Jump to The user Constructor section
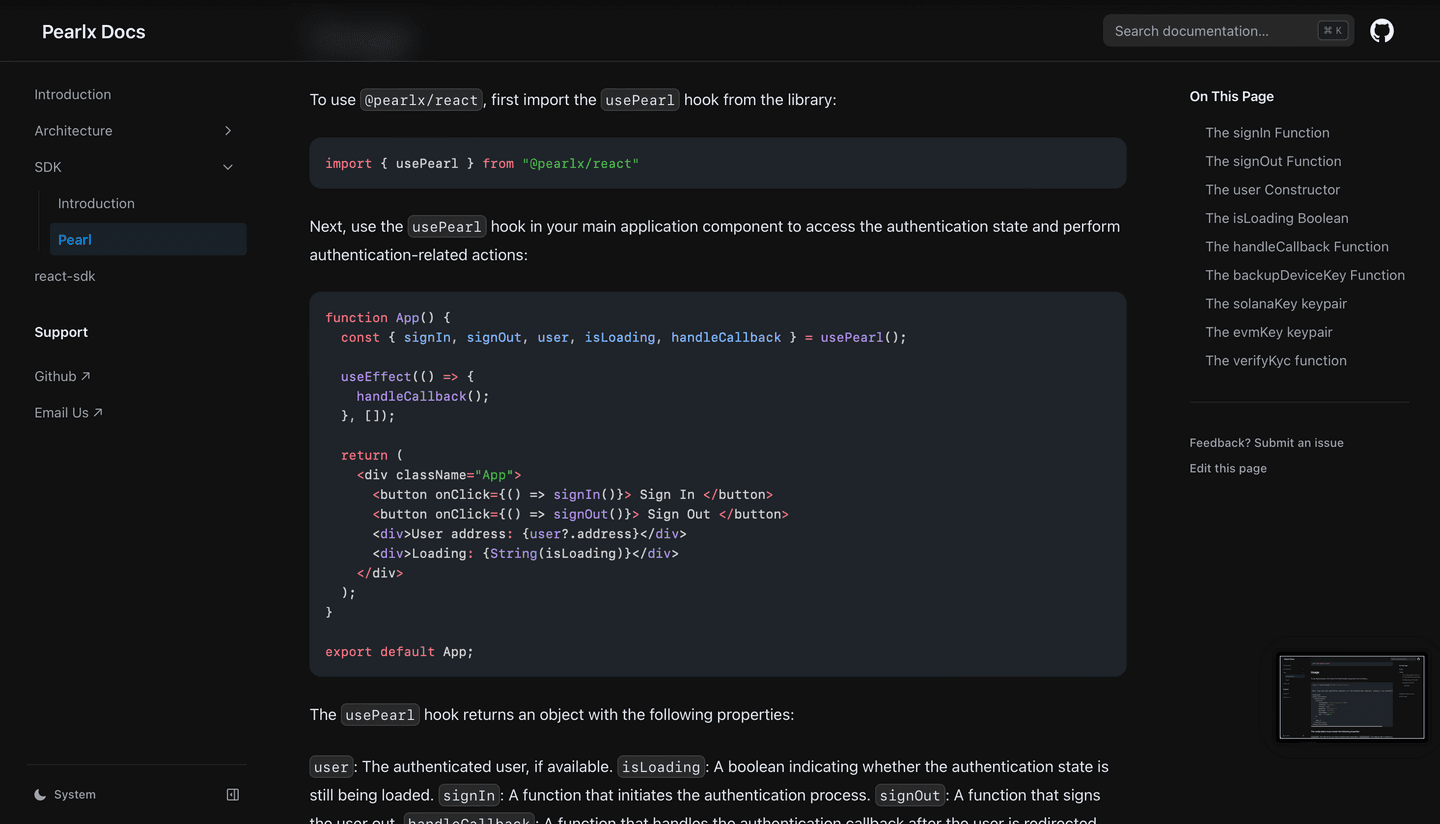Viewport: 1440px width, 824px height. [1272, 190]
